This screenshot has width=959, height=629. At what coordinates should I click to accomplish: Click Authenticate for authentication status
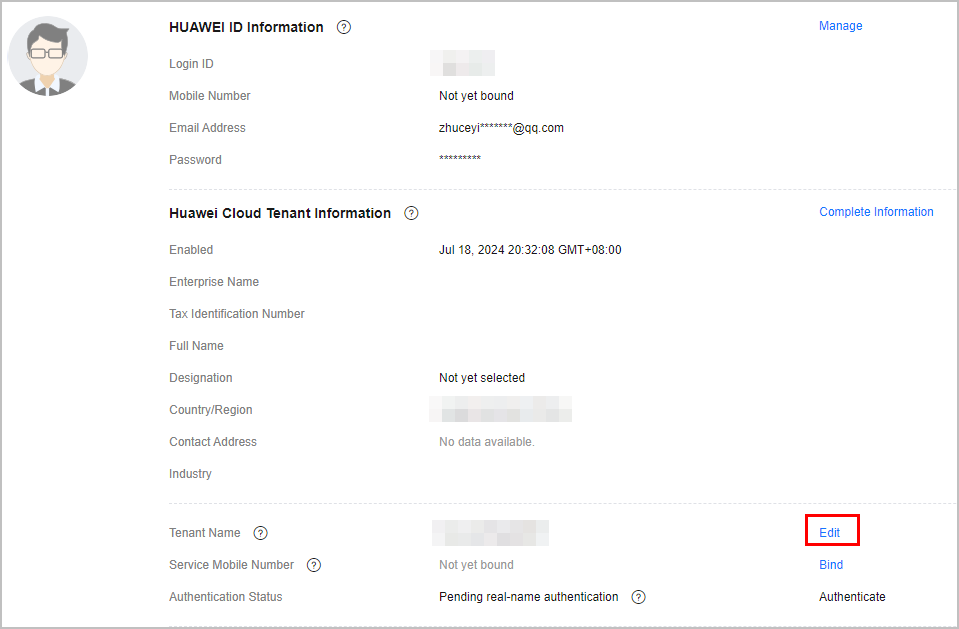(852, 597)
